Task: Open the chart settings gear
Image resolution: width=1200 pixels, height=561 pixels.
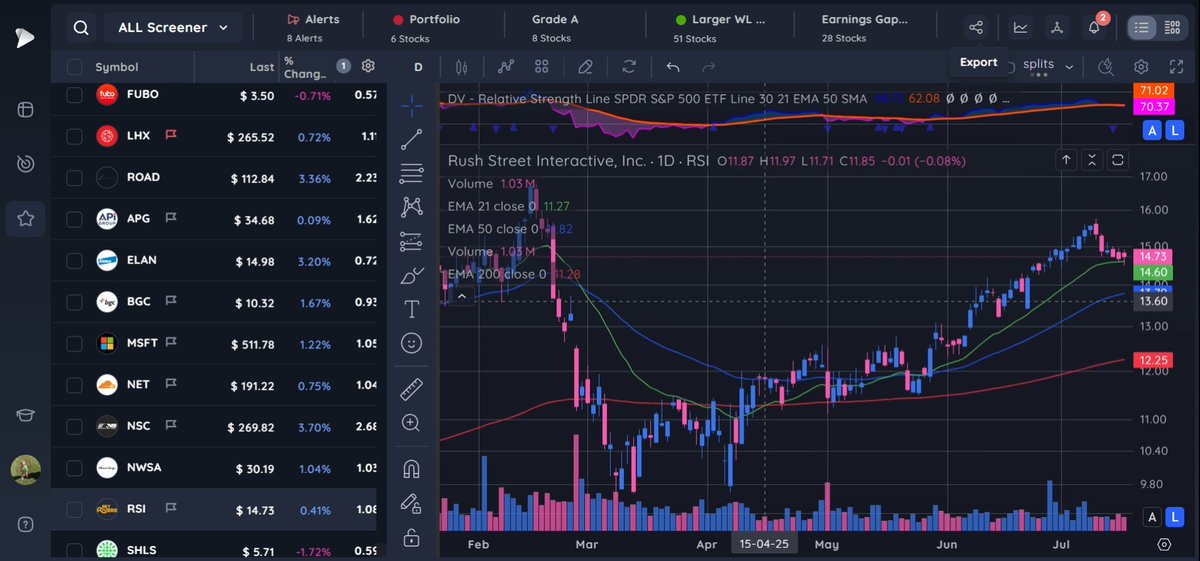Action: click(1141, 67)
